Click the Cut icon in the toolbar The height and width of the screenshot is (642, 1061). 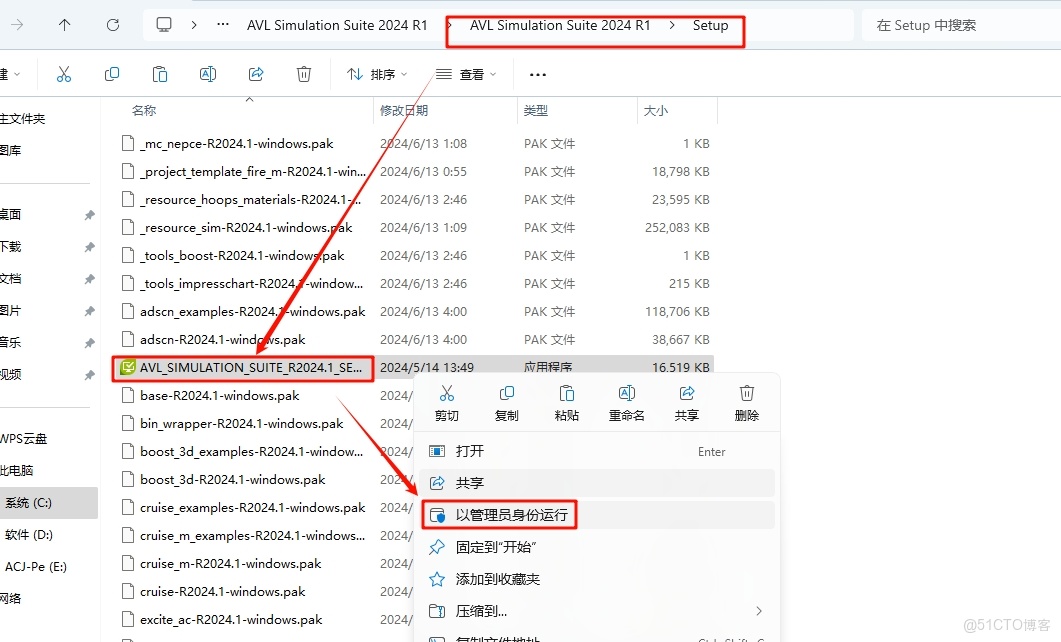64,74
